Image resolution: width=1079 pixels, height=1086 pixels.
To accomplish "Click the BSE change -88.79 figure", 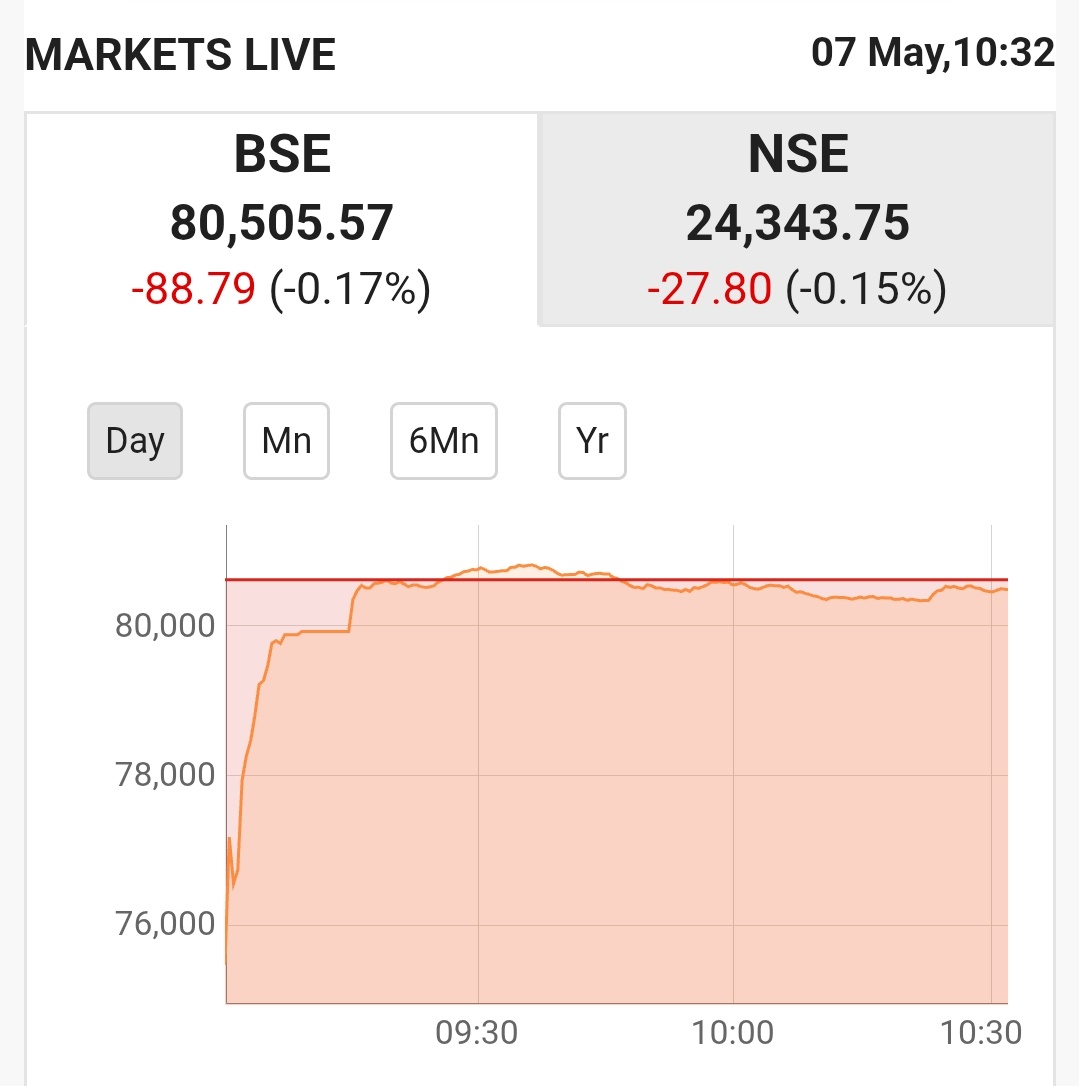I will pyautogui.click(x=194, y=289).
